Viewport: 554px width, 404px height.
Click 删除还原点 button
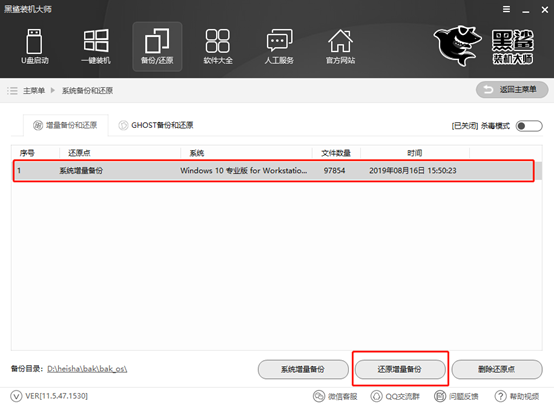497,369
